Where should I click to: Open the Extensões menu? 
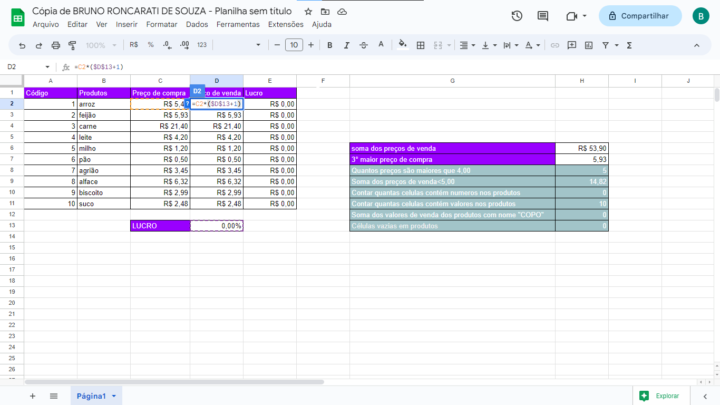click(x=286, y=24)
